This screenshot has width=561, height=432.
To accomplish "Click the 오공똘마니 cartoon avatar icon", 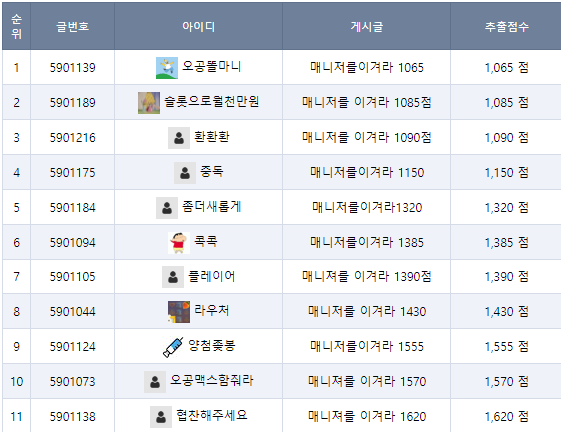I will click(167, 68).
